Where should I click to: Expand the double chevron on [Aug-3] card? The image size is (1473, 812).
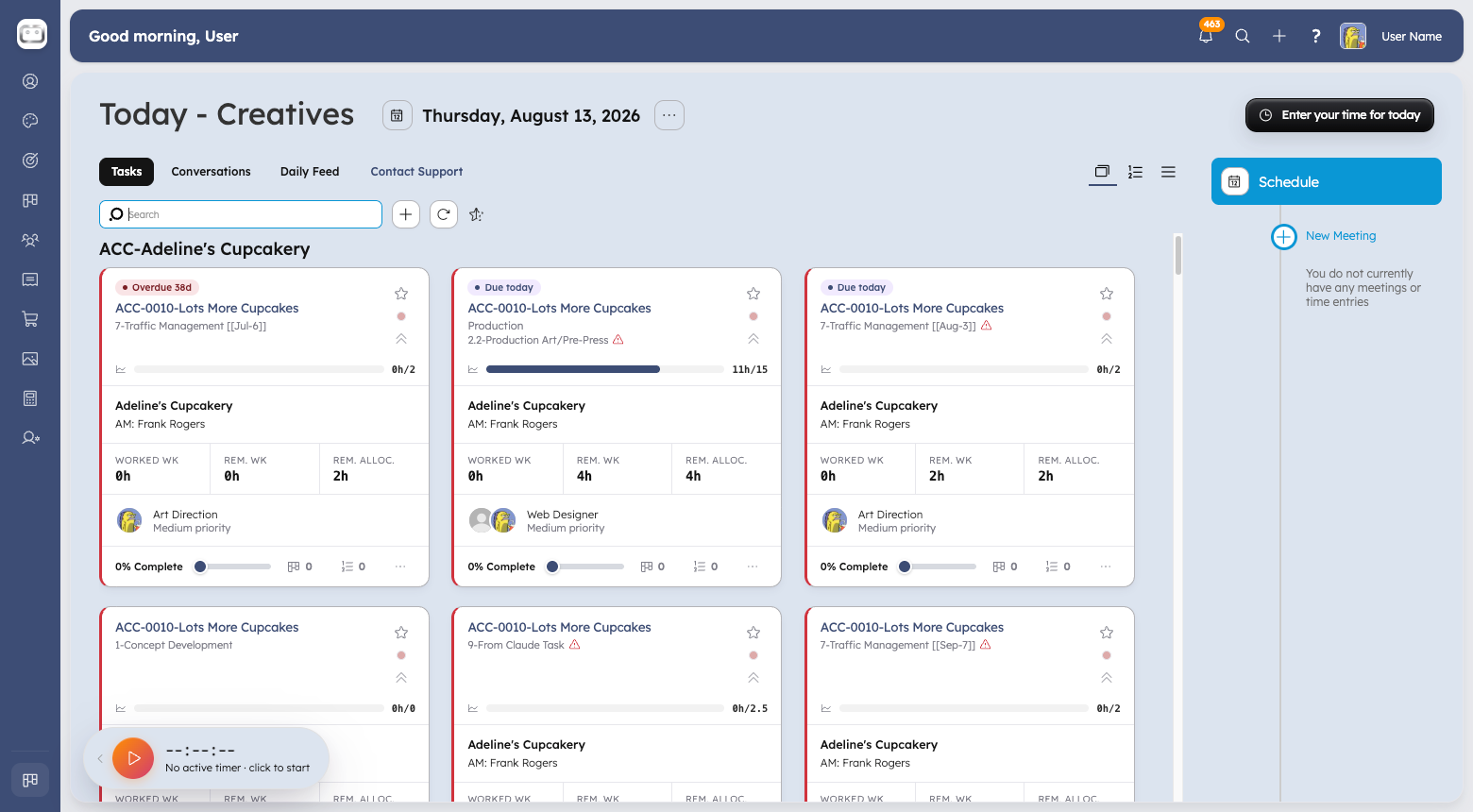point(1107,339)
